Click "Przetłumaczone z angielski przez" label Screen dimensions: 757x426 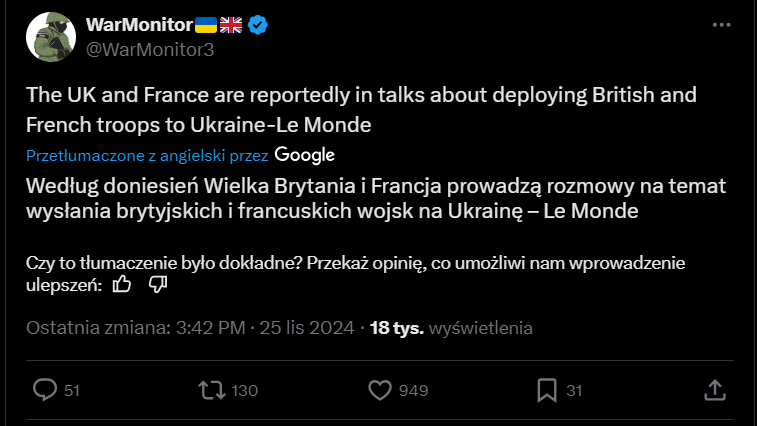[x=147, y=156]
